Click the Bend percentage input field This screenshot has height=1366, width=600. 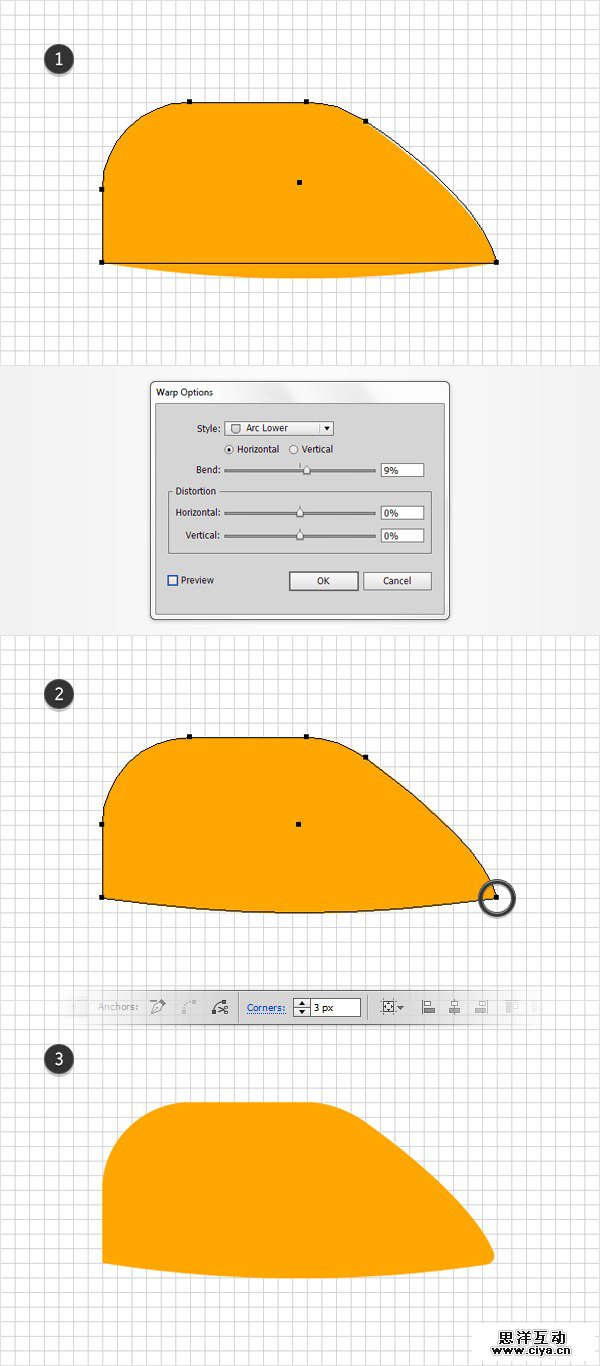[x=402, y=470]
